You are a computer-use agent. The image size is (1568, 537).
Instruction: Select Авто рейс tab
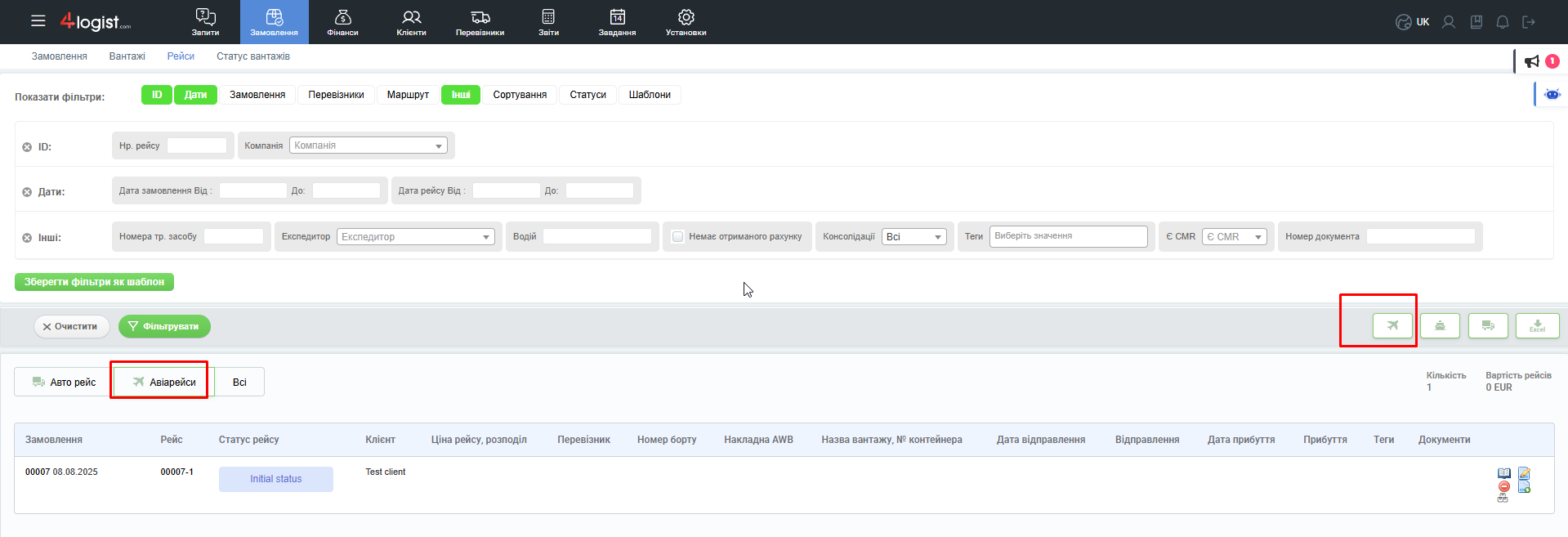64,382
